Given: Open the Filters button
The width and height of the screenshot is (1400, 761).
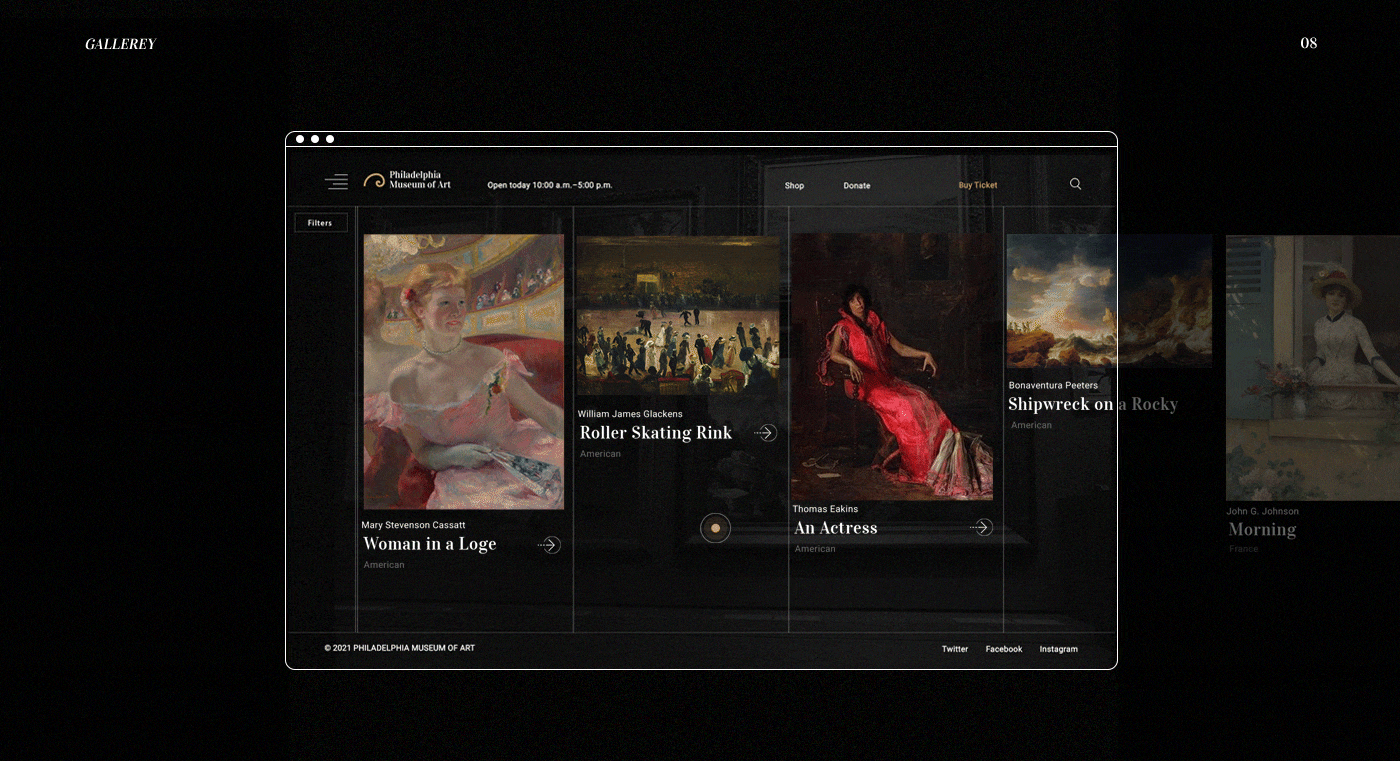Looking at the screenshot, I should pos(320,223).
